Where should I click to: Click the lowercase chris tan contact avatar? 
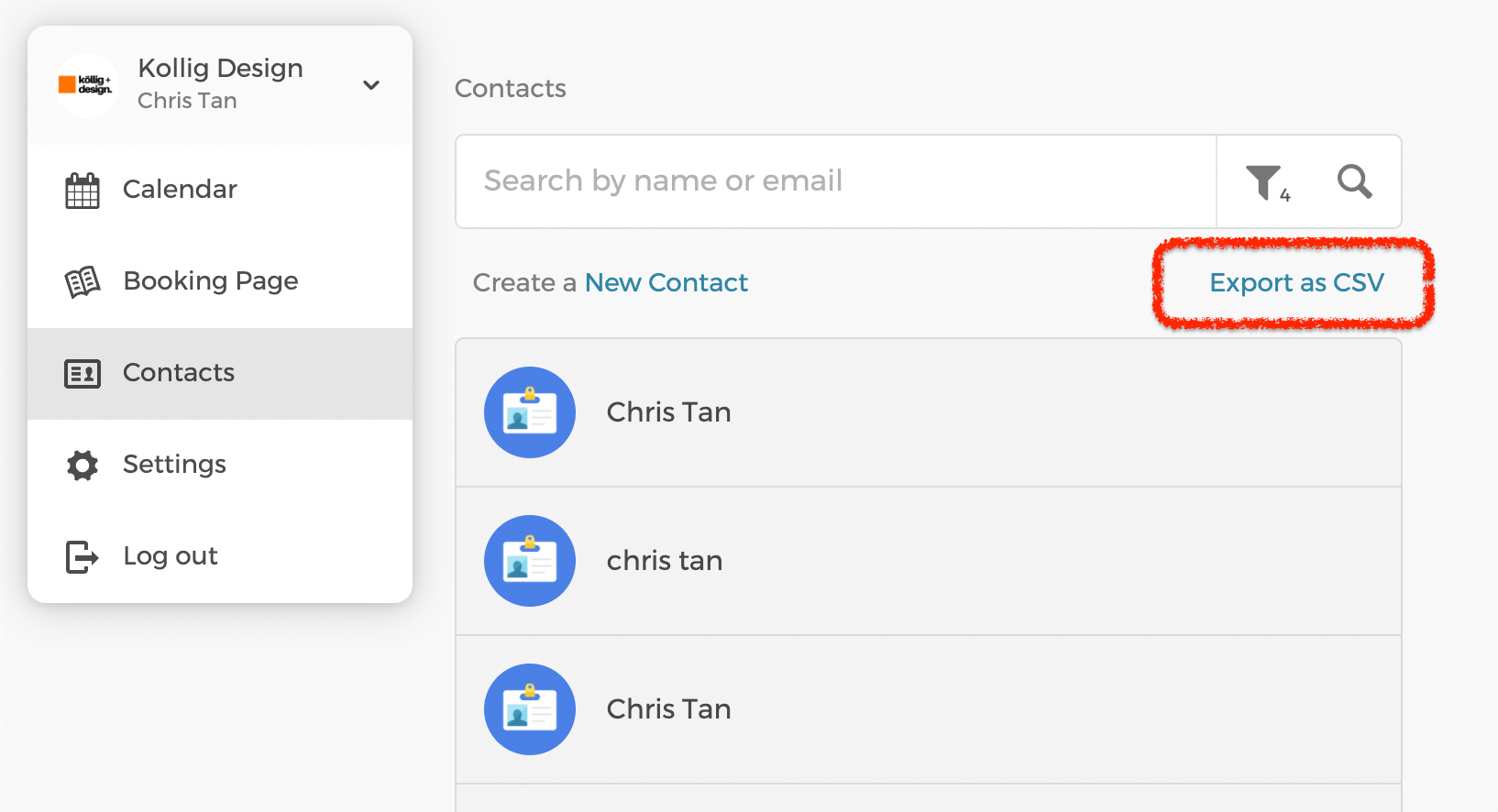coord(530,561)
